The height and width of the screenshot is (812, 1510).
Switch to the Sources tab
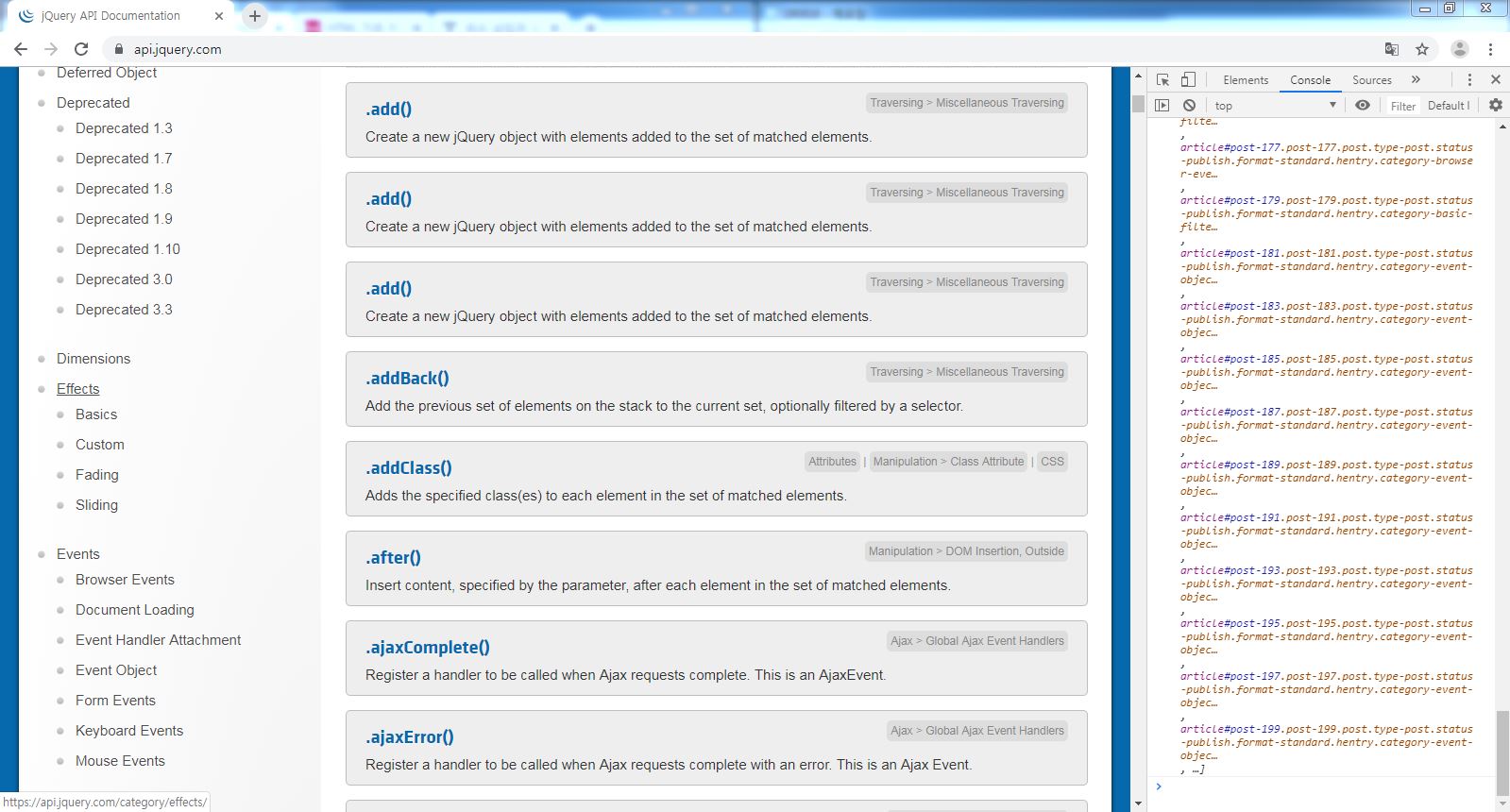point(1372,80)
